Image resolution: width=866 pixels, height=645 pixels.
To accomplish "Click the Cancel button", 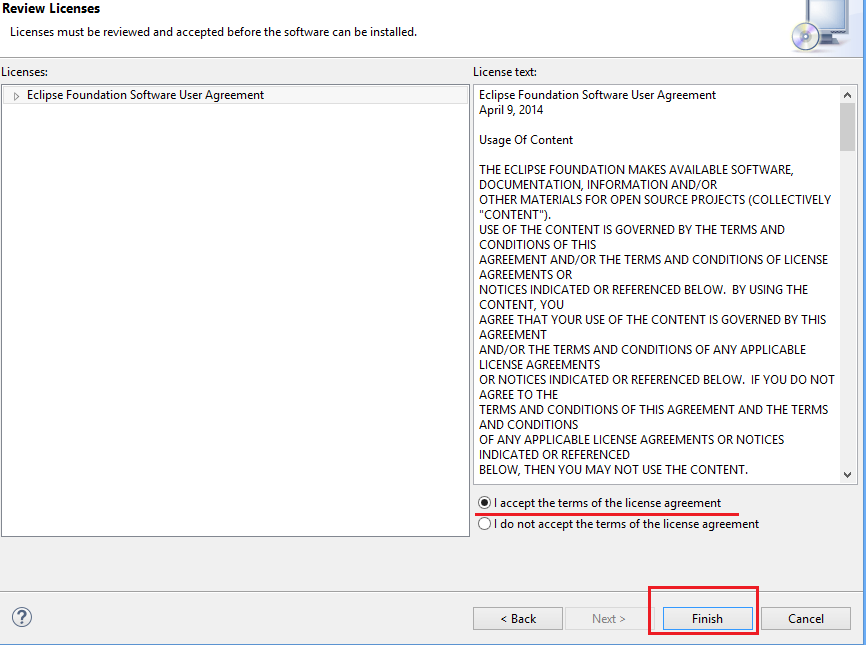I will tap(806, 618).
